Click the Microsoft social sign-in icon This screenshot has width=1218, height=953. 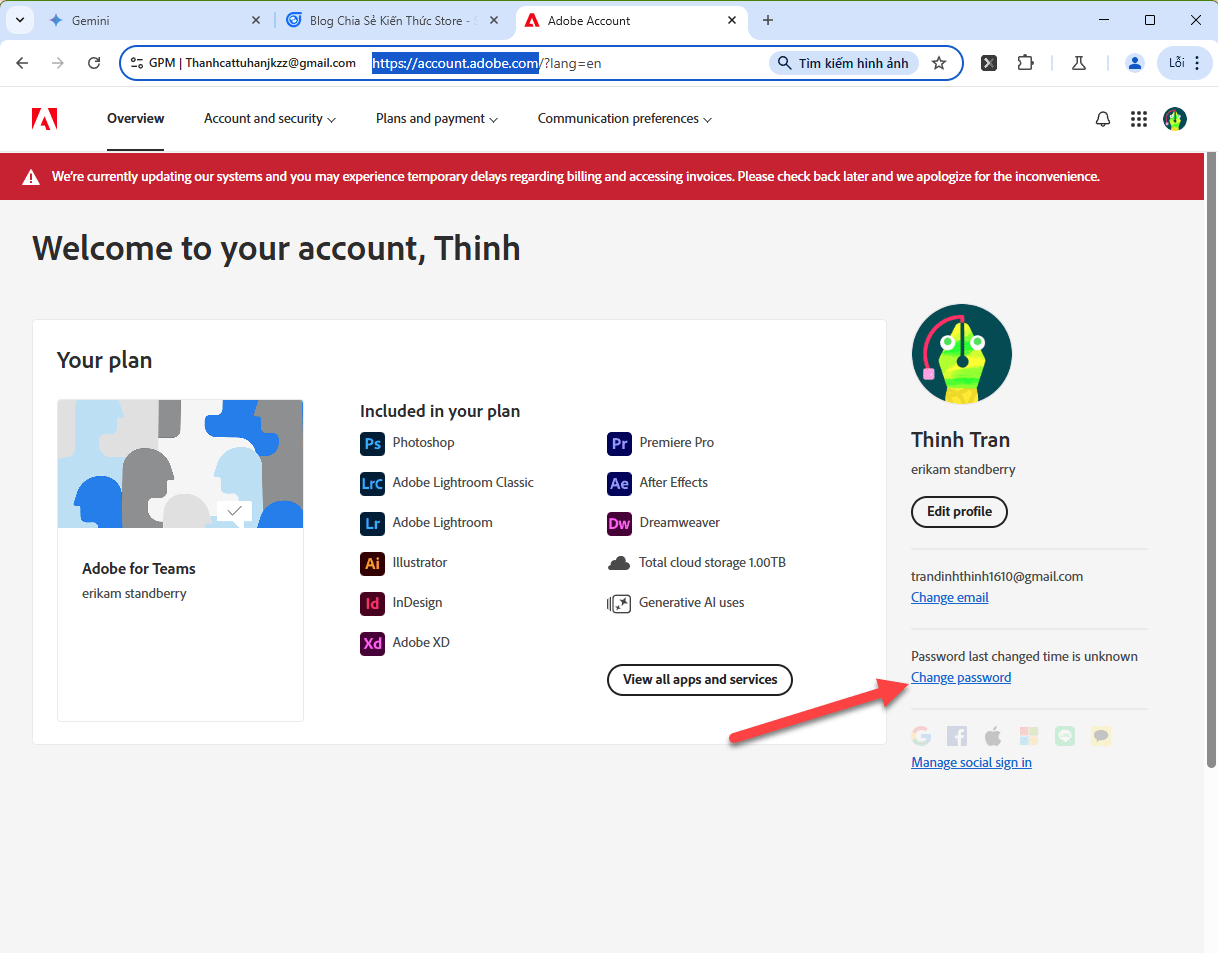click(1029, 736)
